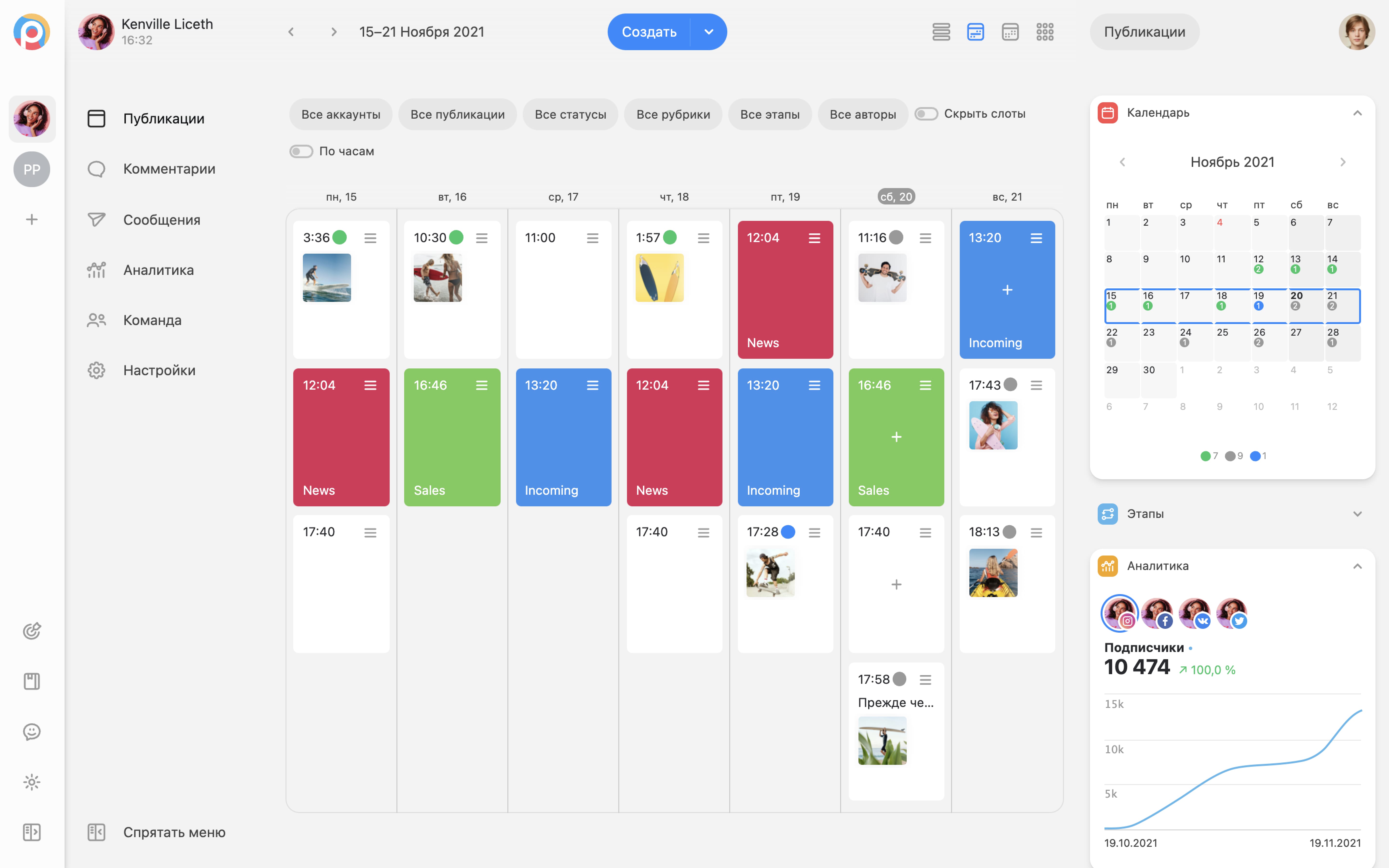Viewport: 1389px width, 868px height.
Task: Select day 20 in mini calendar
Action: pyautogui.click(x=1306, y=305)
